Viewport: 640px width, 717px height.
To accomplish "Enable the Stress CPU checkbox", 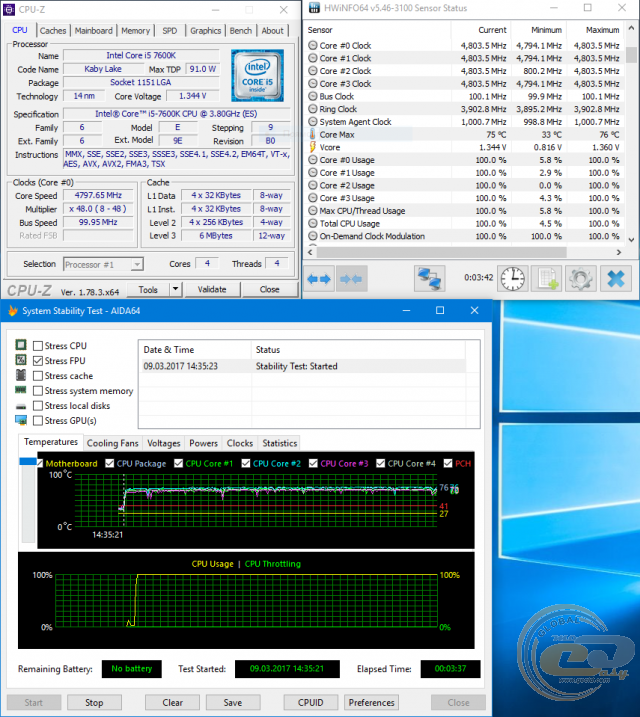I will (x=38, y=346).
